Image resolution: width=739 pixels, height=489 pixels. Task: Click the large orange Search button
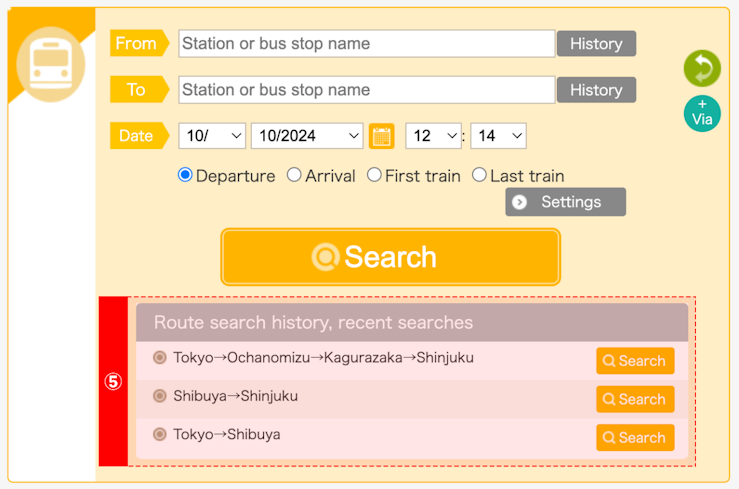[x=390, y=257]
